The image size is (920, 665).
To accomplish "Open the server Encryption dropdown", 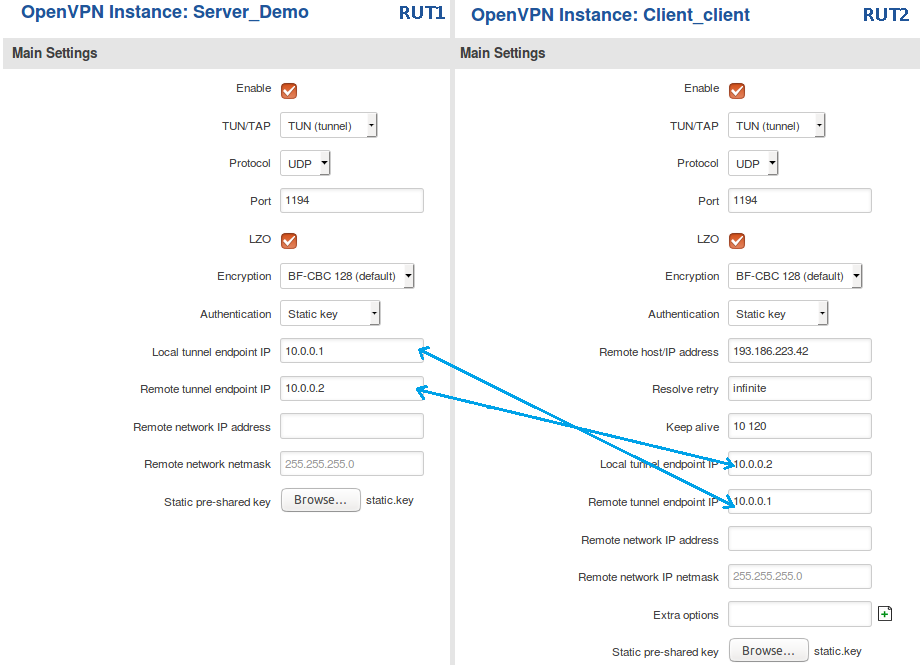I will pos(346,276).
